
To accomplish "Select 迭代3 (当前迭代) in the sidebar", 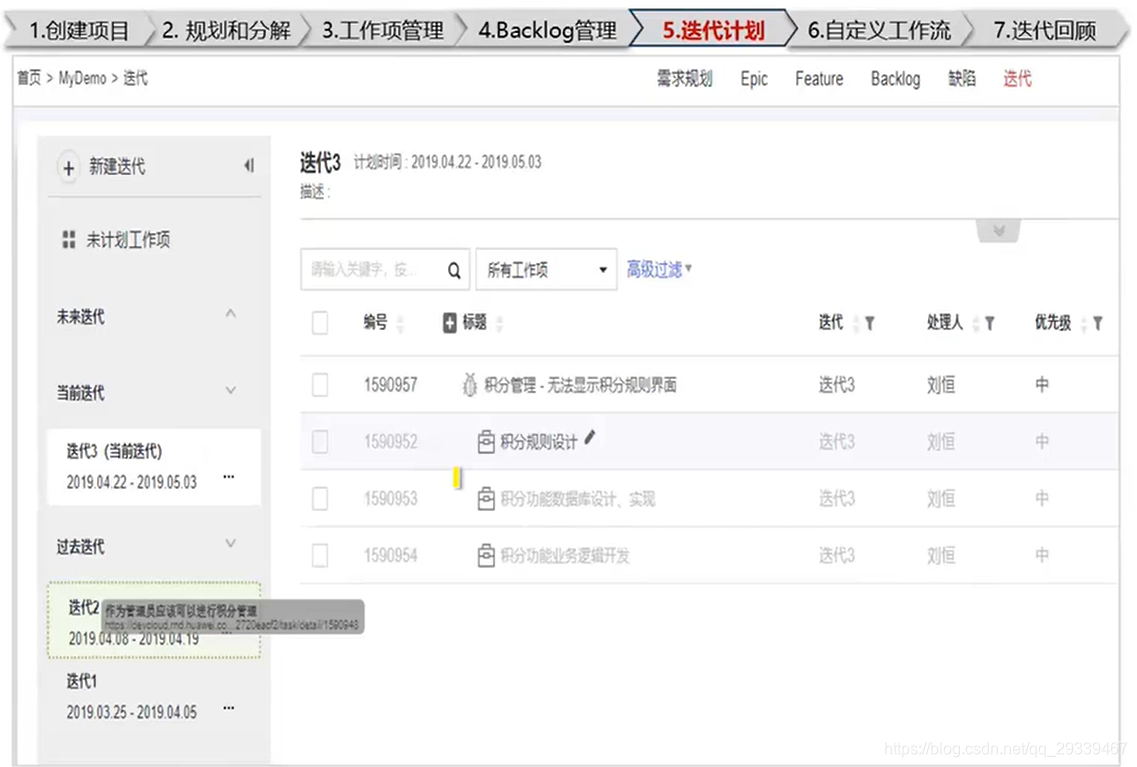I will coord(154,466).
